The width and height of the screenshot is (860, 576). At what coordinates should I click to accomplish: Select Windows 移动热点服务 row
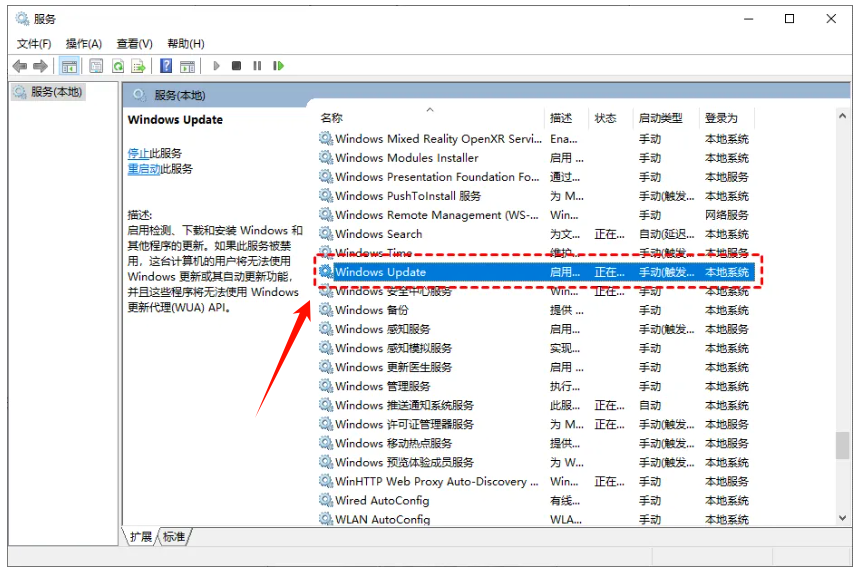point(534,443)
